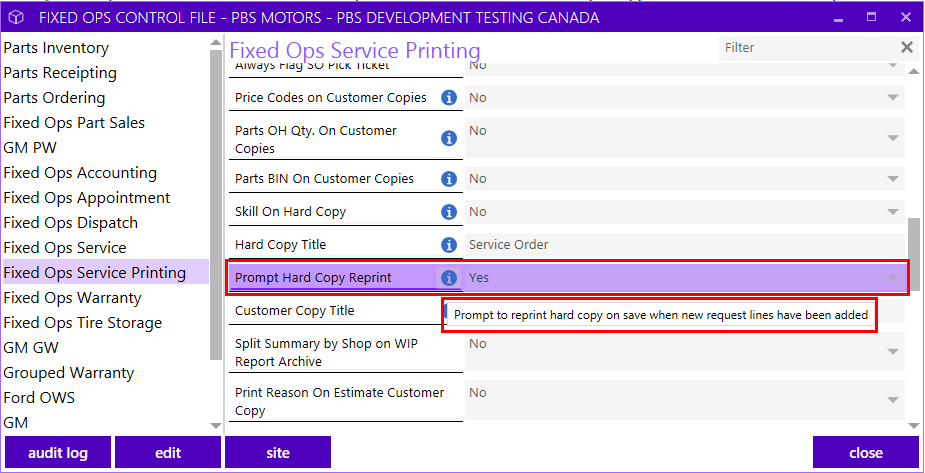925x473 pixels.
Task: Select Fixed Ops Warranty in the sidebar
Action: coord(72,298)
